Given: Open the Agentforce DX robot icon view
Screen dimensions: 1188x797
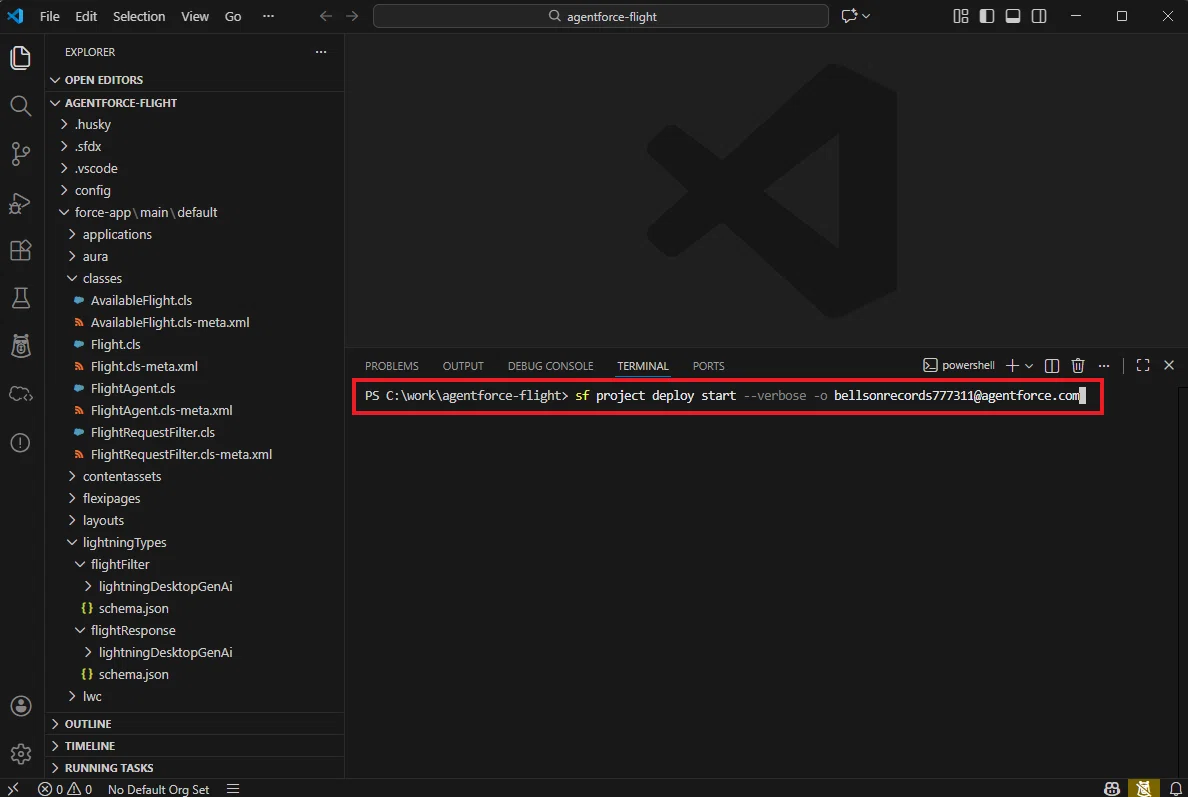Looking at the screenshot, I should (20, 346).
